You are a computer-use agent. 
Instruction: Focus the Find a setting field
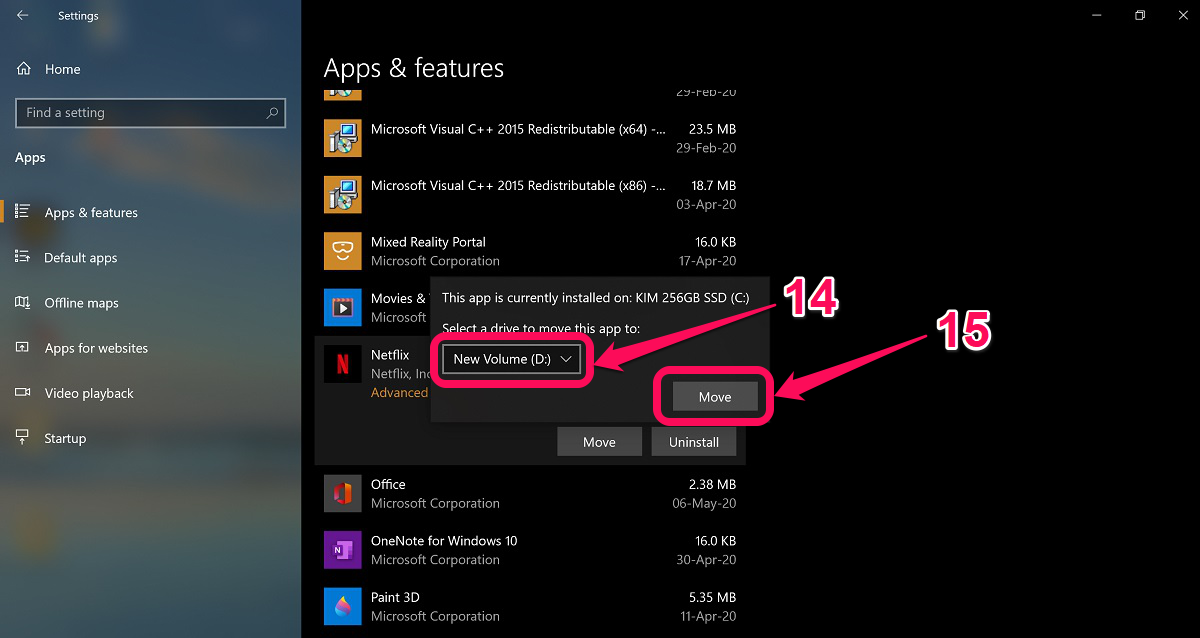pos(150,113)
